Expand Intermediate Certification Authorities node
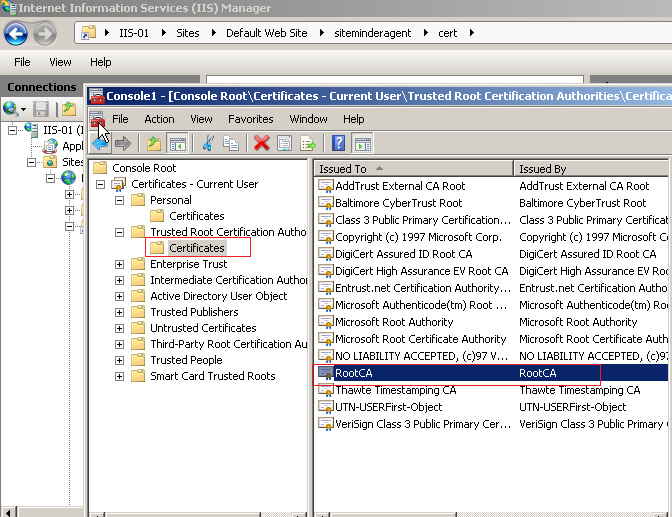This screenshot has width=672, height=517. [120, 280]
